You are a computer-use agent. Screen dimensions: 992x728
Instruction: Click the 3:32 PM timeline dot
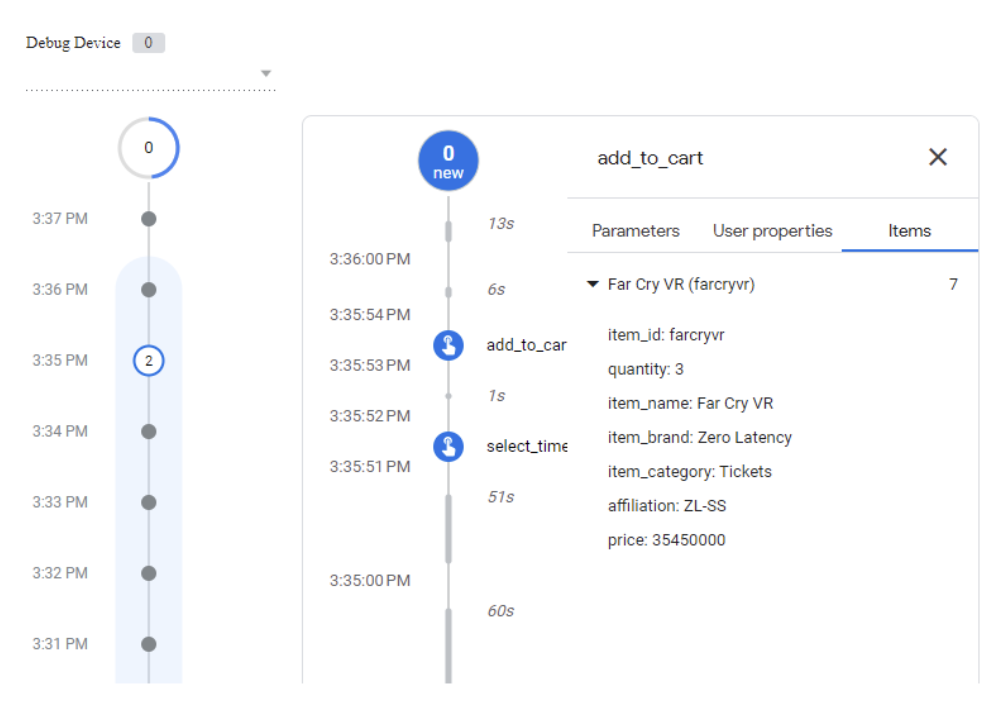[x=149, y=573]
